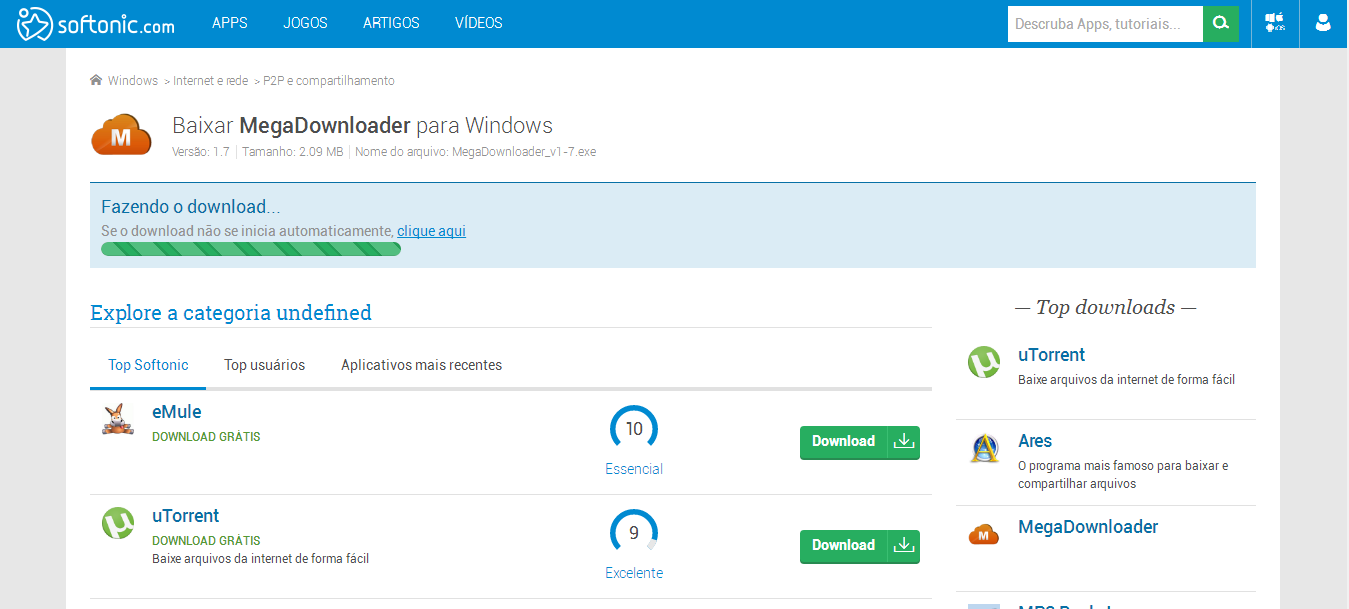Click the eMule donkey icon
Viewport: 1349px width, 609px height.
(x=118, y=419)
